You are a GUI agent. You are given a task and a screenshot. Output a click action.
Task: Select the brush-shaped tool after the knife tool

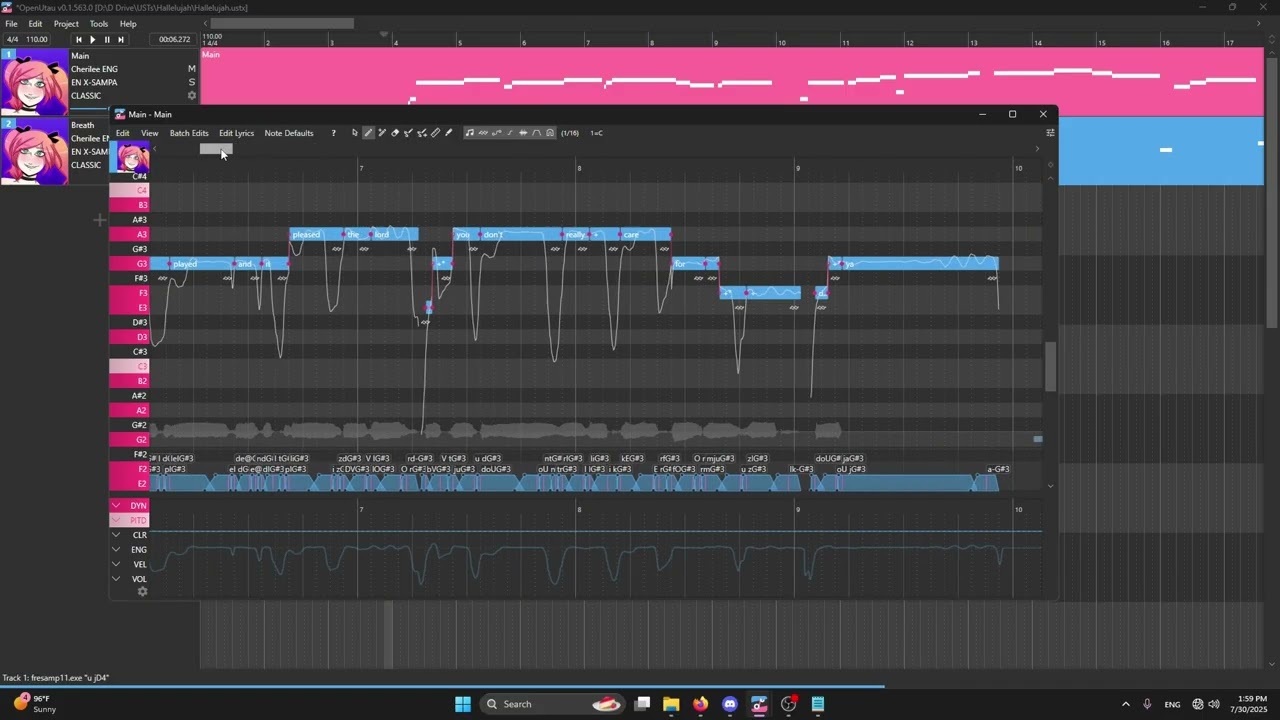click(x=449, y=133)
